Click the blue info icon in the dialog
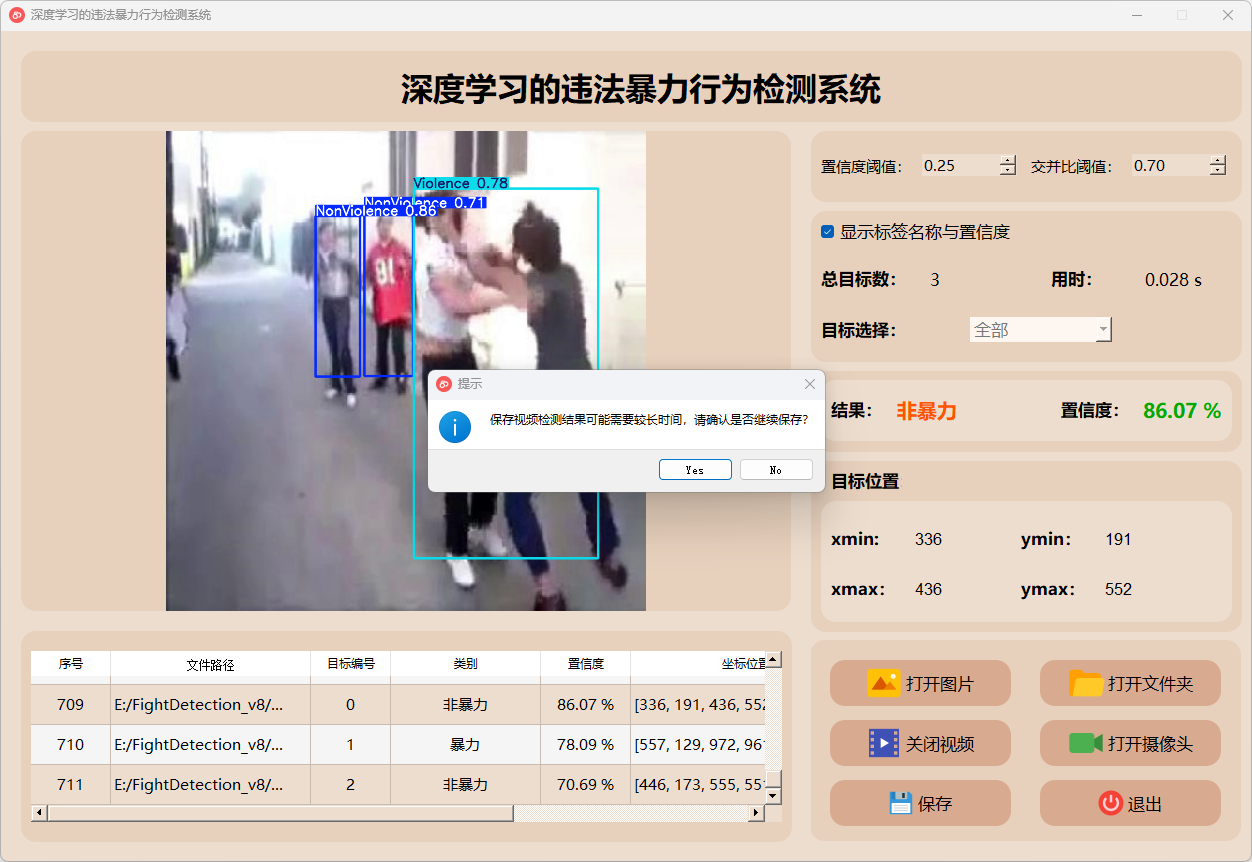Viewport: 1252px width, 862px height. click(455, 427)
